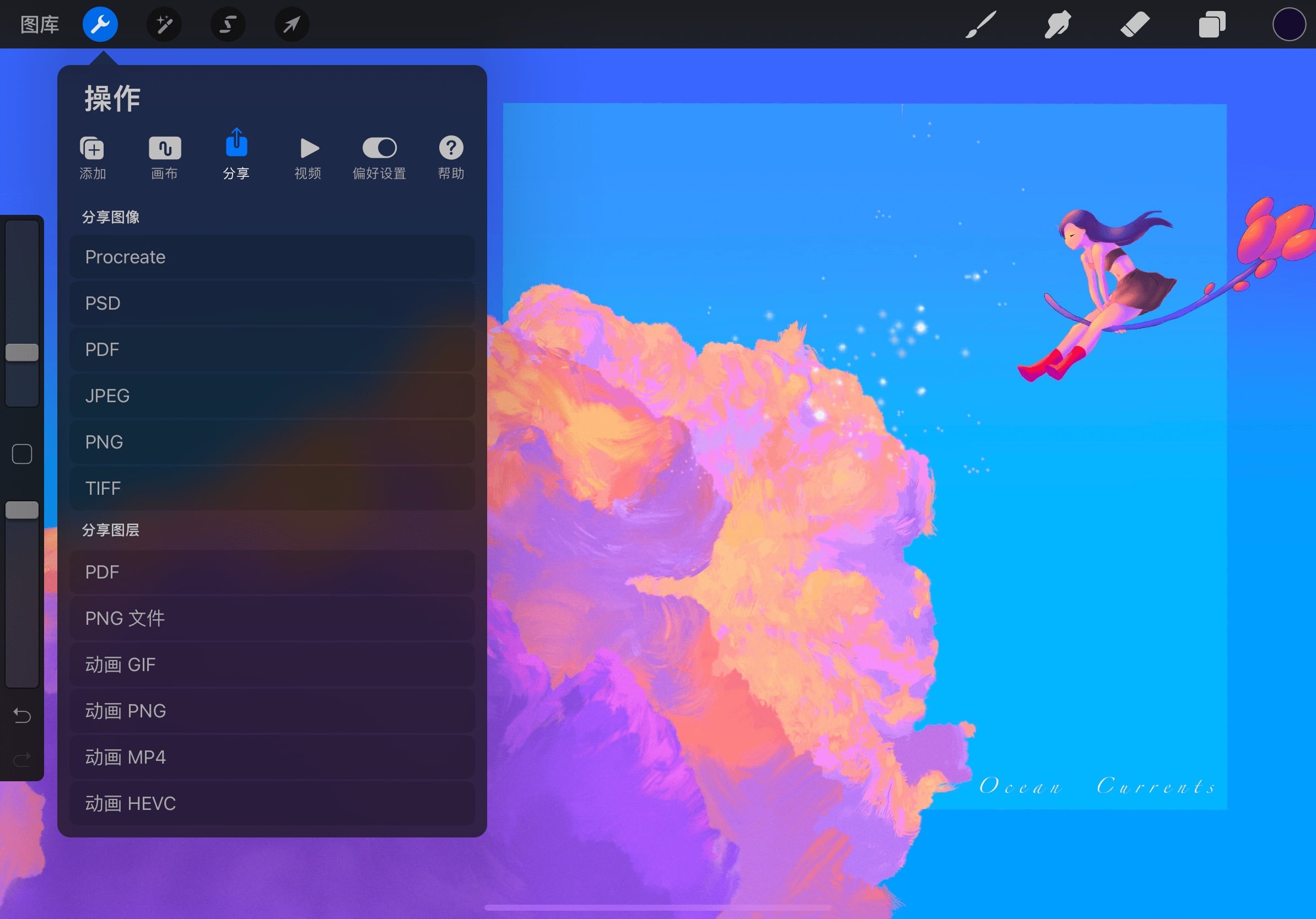Screen dimensions: 1316x919
Task: Click the wrench Actions icon
Action: (100, 24)
